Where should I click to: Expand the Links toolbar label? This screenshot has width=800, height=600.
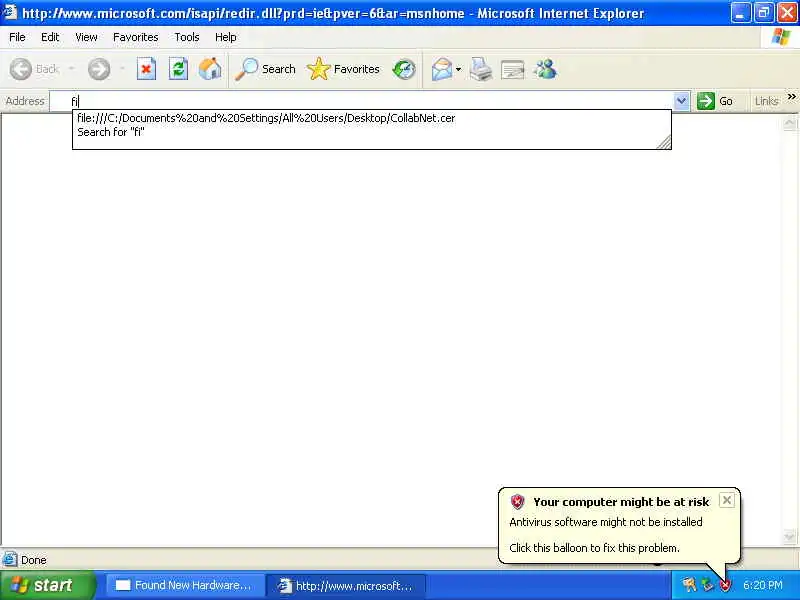766,101
